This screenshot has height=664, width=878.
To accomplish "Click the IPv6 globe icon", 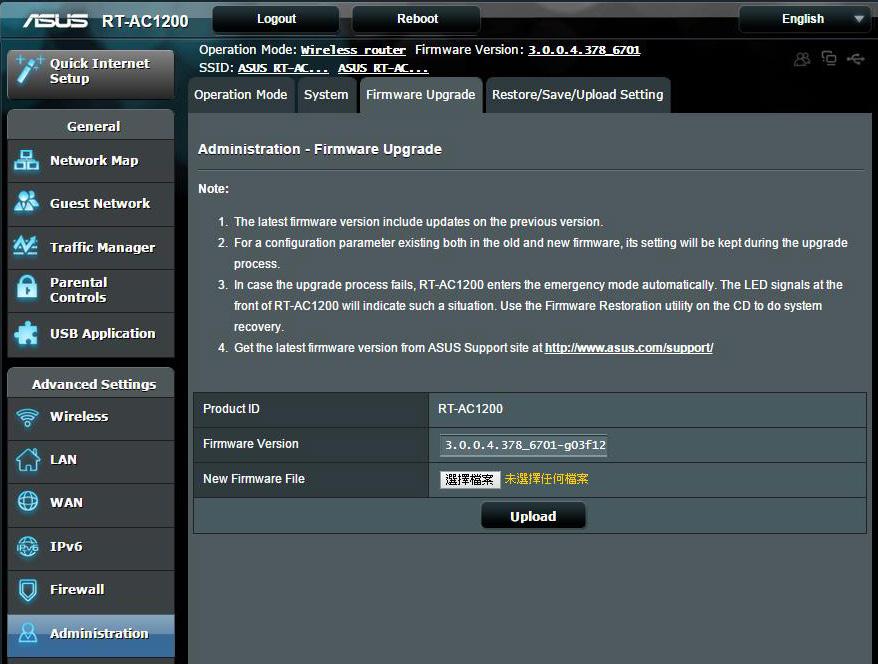I will point(27,546).
